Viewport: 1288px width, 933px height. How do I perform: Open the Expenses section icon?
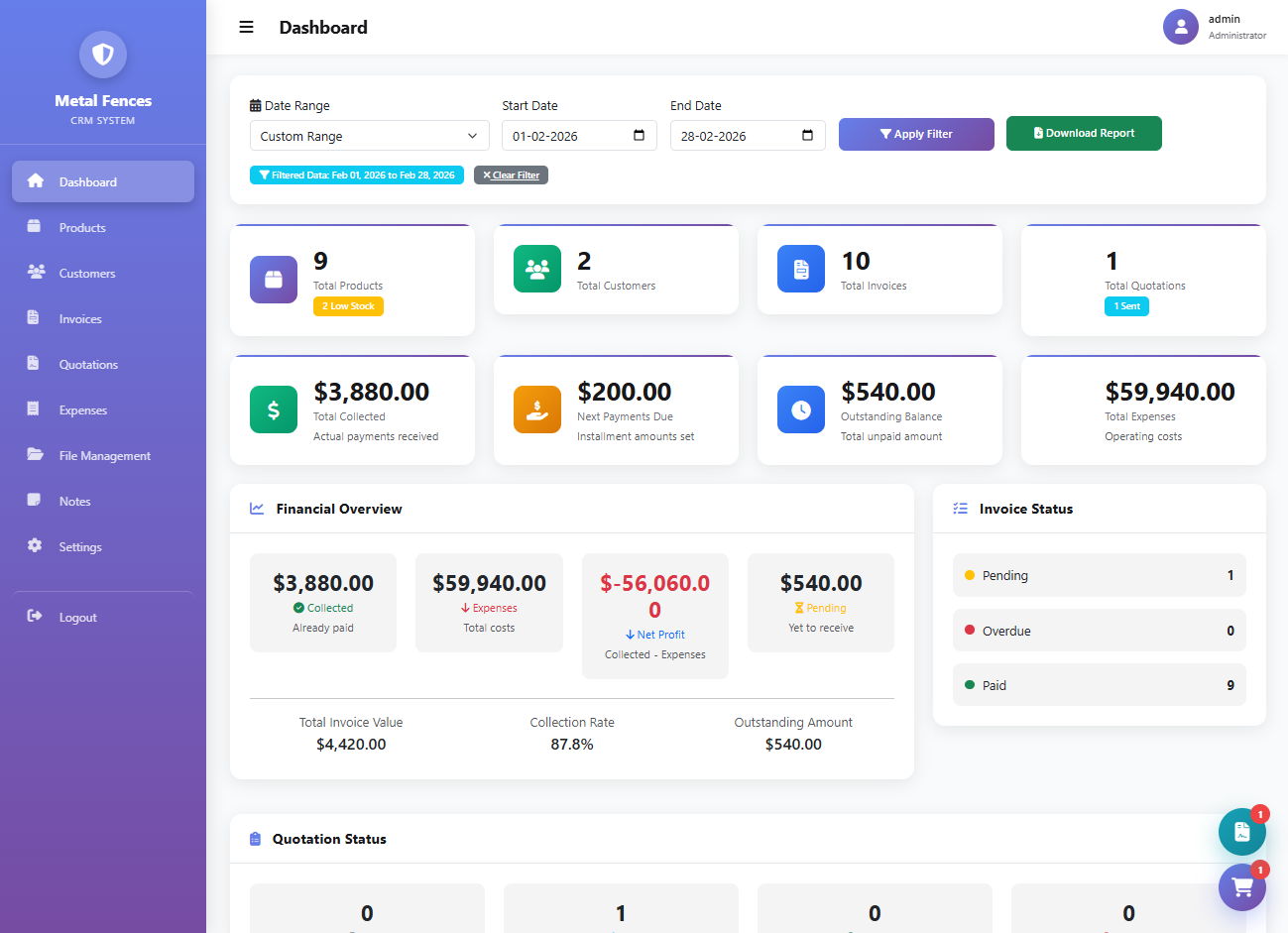(x=35, y=409)
